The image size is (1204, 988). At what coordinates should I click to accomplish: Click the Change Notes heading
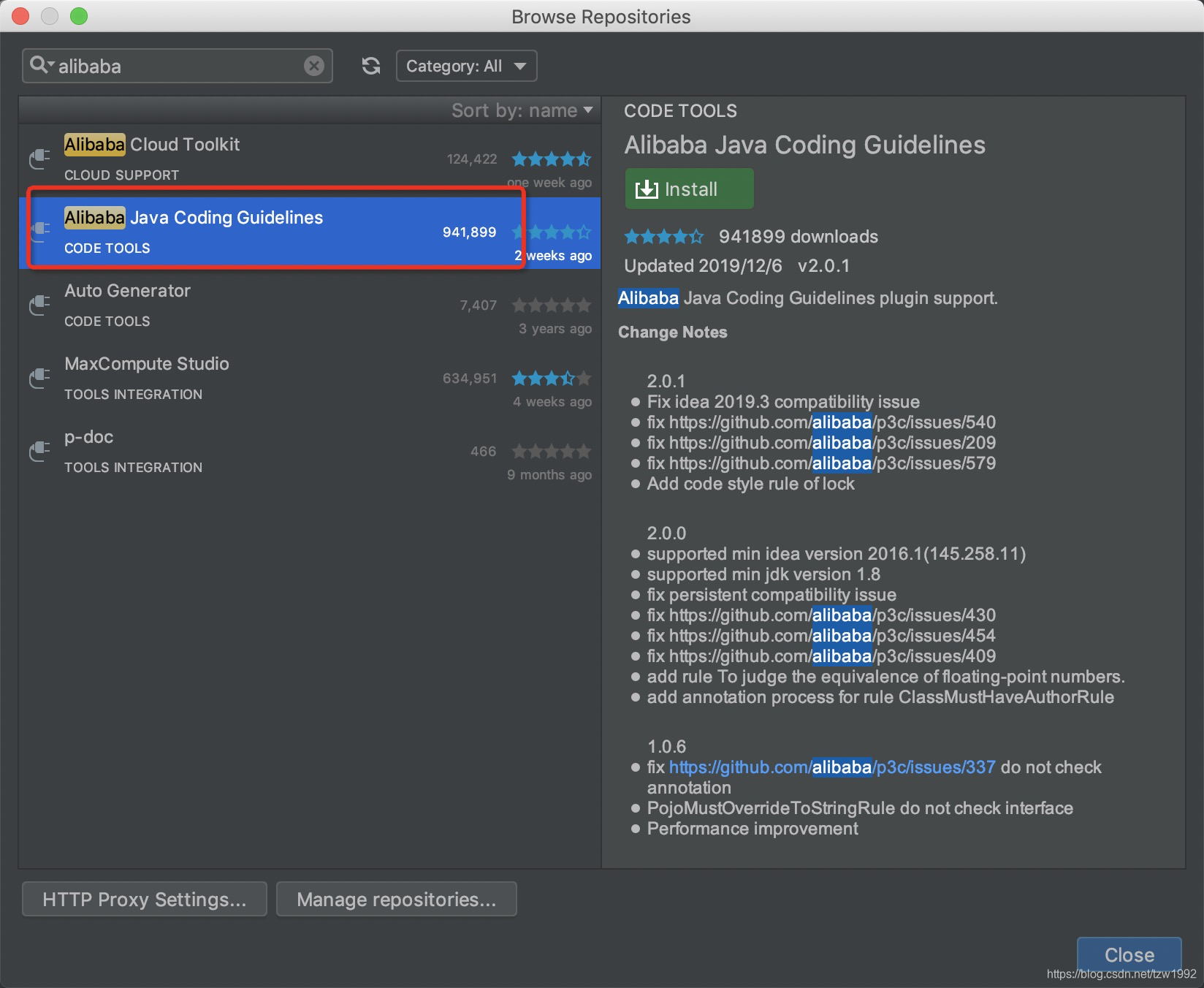[x=673, y=332]
